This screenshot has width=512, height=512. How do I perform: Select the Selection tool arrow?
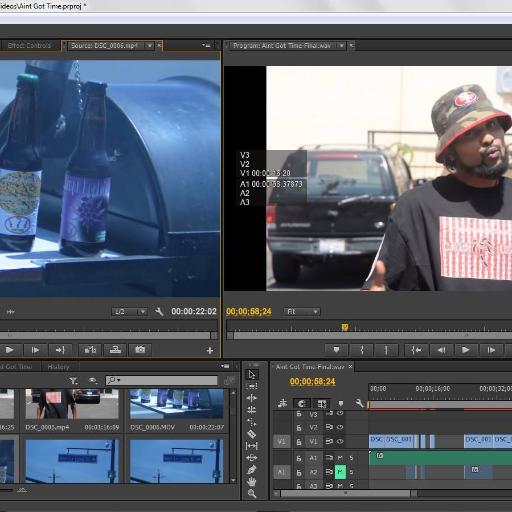click(252, 375)
